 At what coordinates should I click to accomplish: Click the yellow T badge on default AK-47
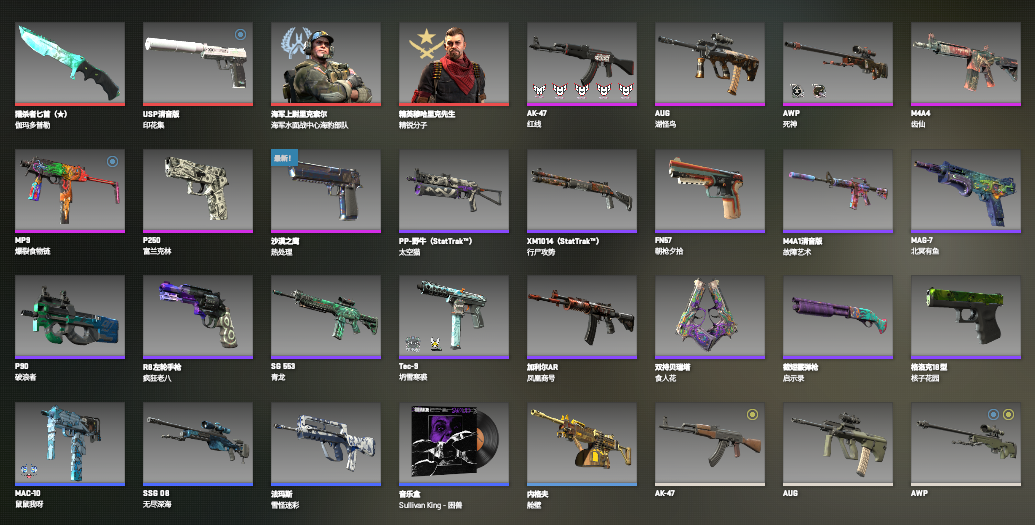752,414
